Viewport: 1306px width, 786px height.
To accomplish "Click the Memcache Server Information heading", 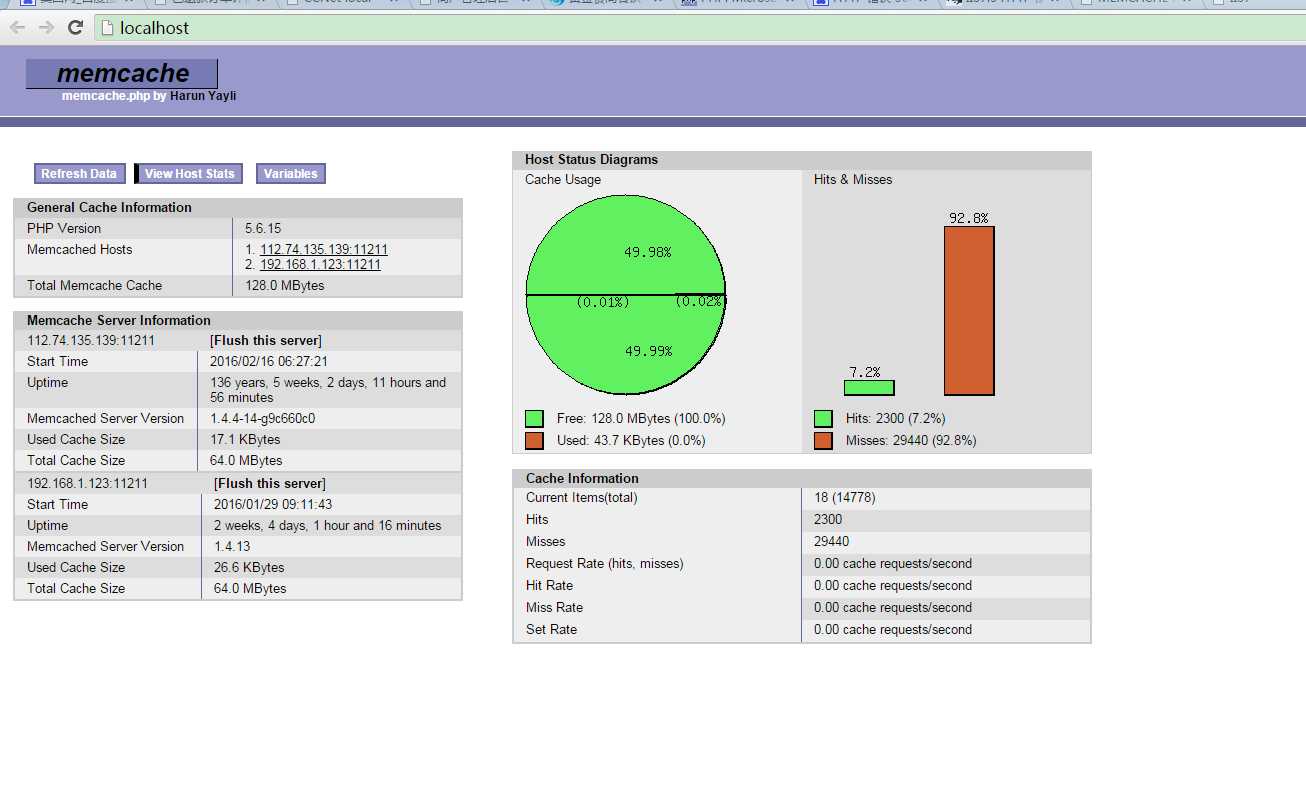I will pyautogui.click(x=119, y=320).
